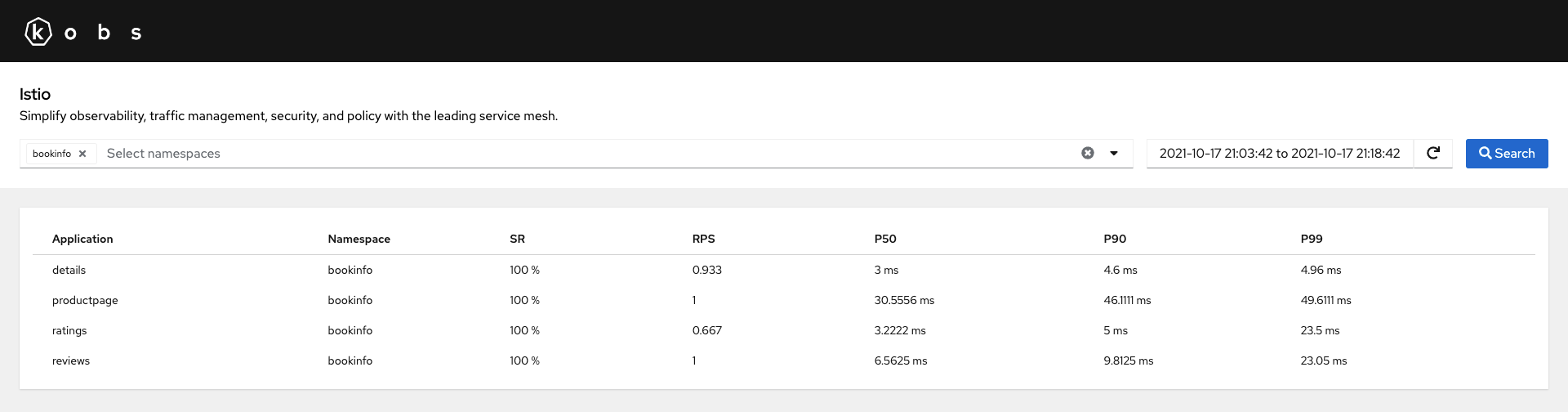Click the Application column header

click(82, 239)
